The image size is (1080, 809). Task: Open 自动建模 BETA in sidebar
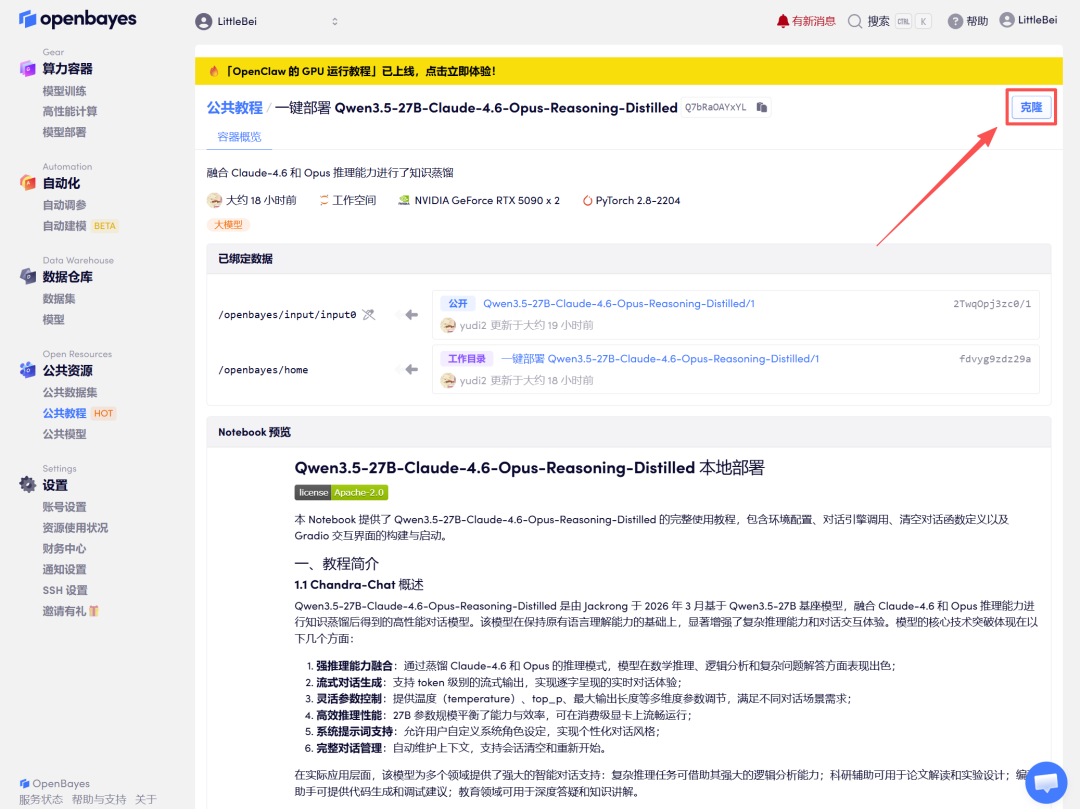[80, 226]
